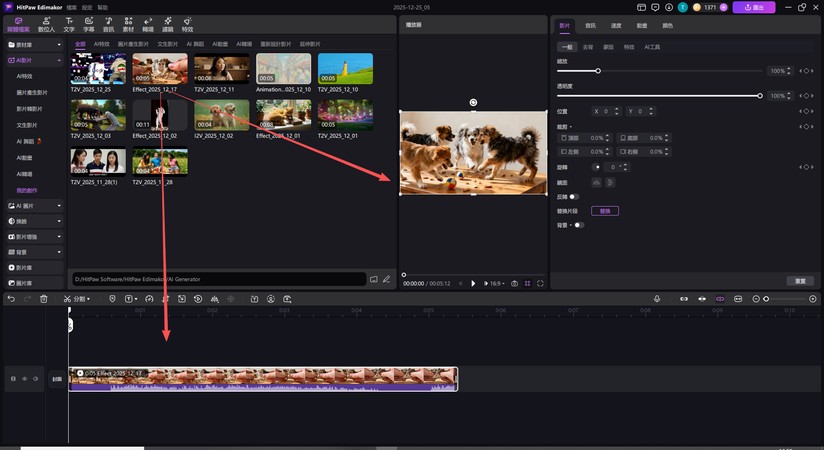Click the snapshot camera icon under the player
The height and width of the screenshot is (450, 824).
[514, 283]
